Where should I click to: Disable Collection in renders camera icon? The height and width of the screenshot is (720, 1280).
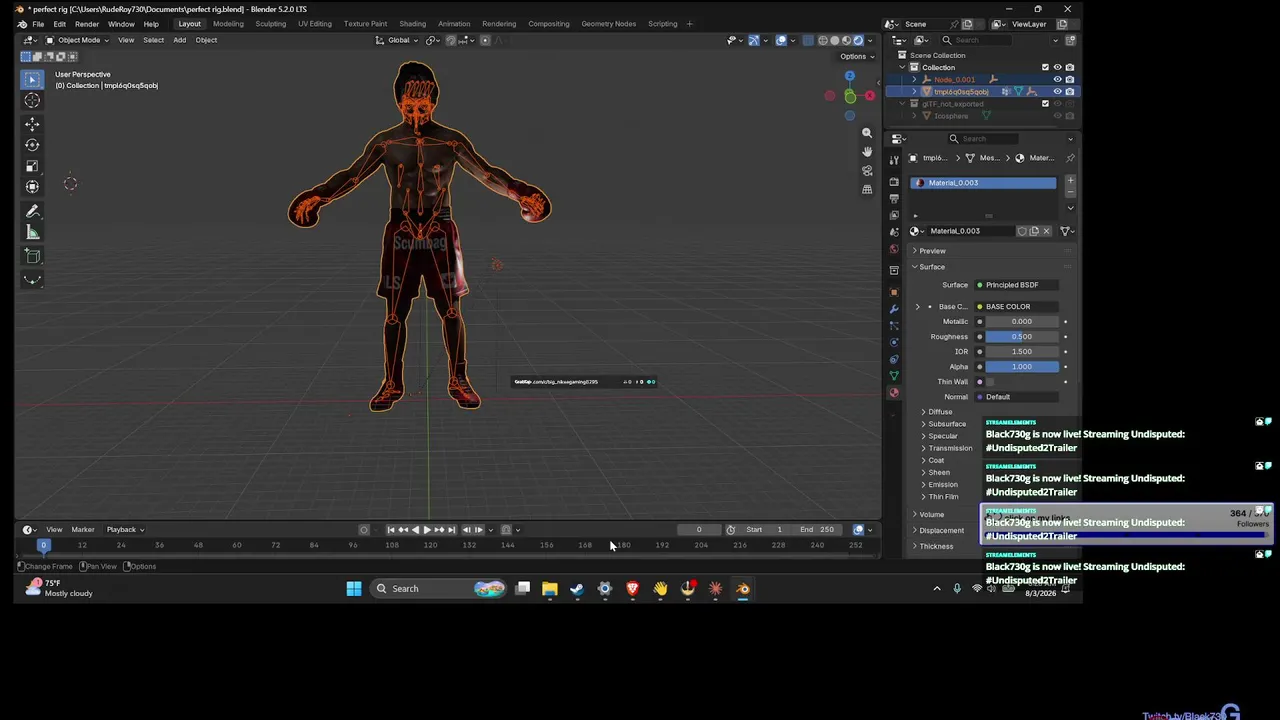tap(1069, 67)
